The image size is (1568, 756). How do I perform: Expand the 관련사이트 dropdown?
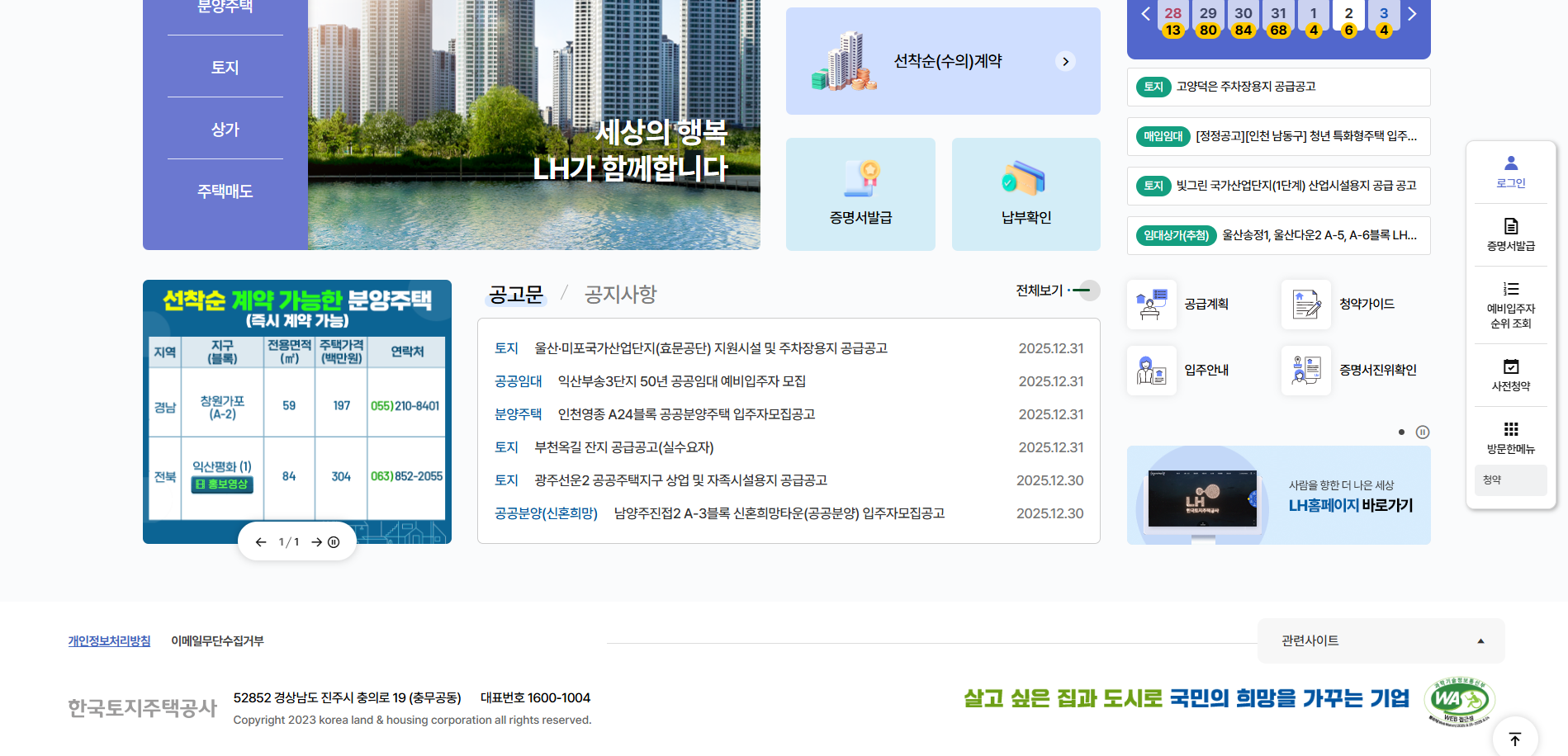1381,640
